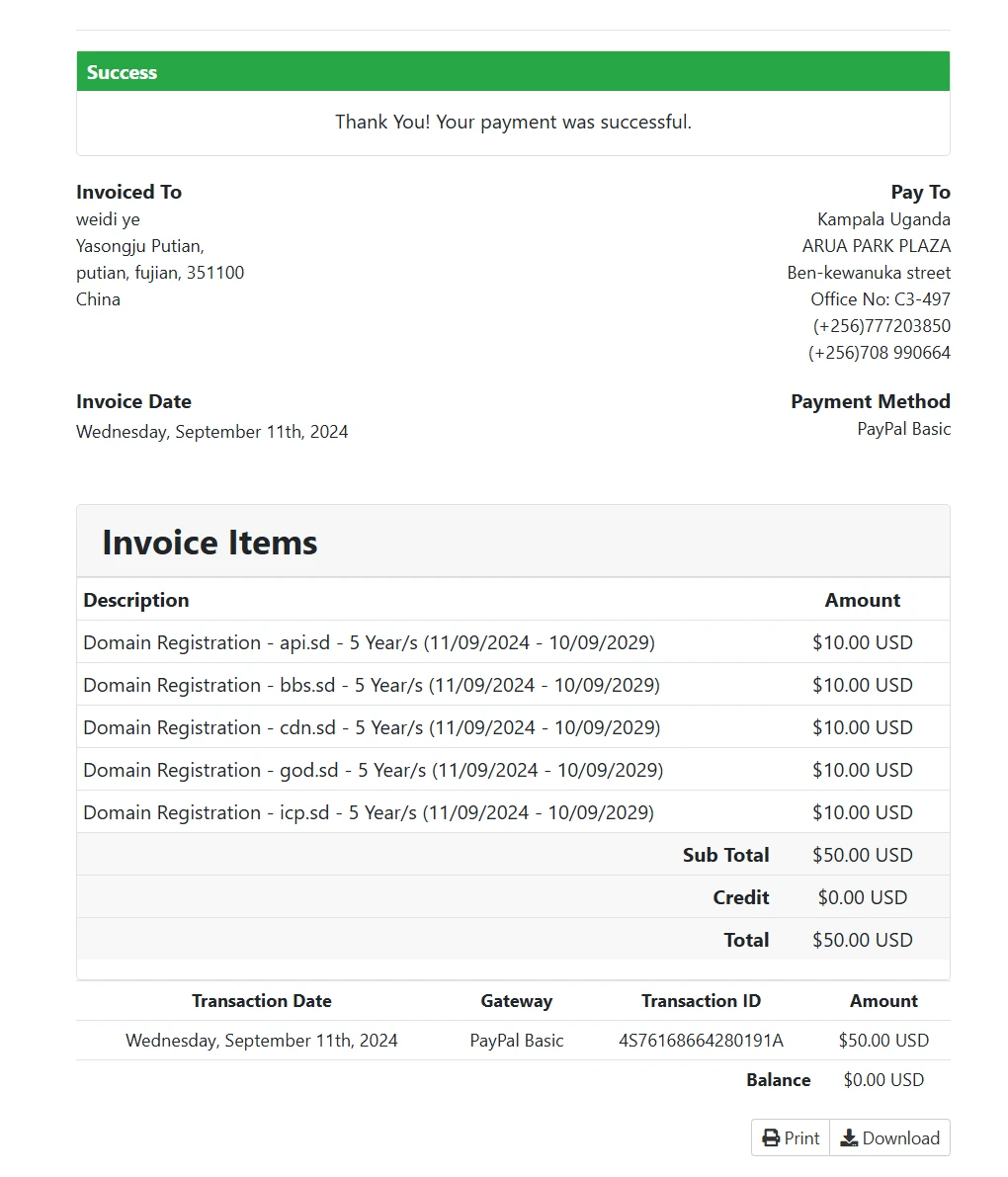Select the bbs.sd domain registration row
The image size is (1008, 1177).
pos(372,685)
